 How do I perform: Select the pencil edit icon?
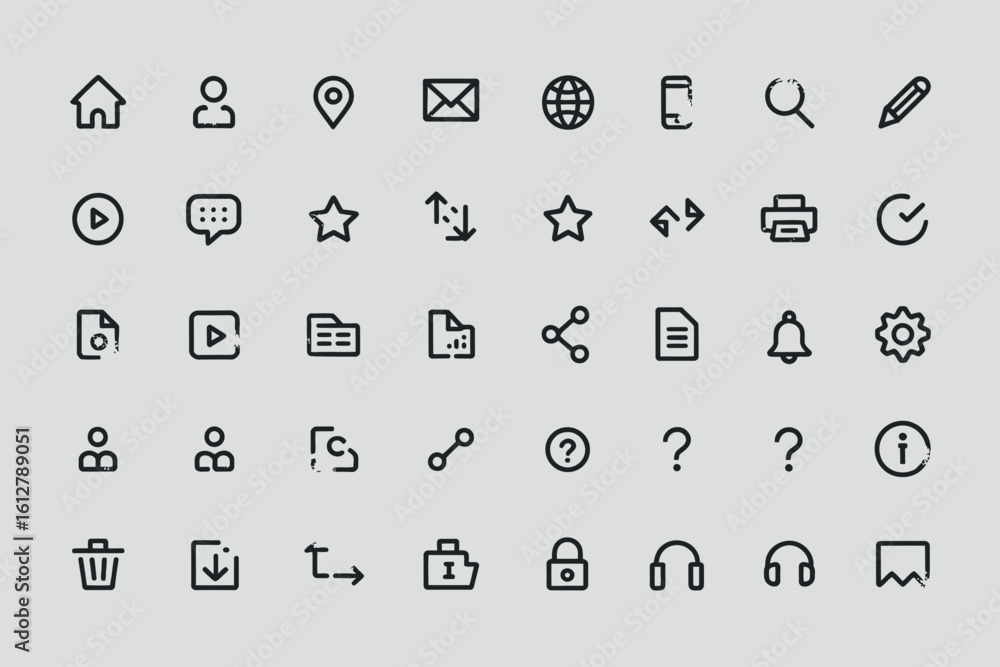[x=904, y=103]
